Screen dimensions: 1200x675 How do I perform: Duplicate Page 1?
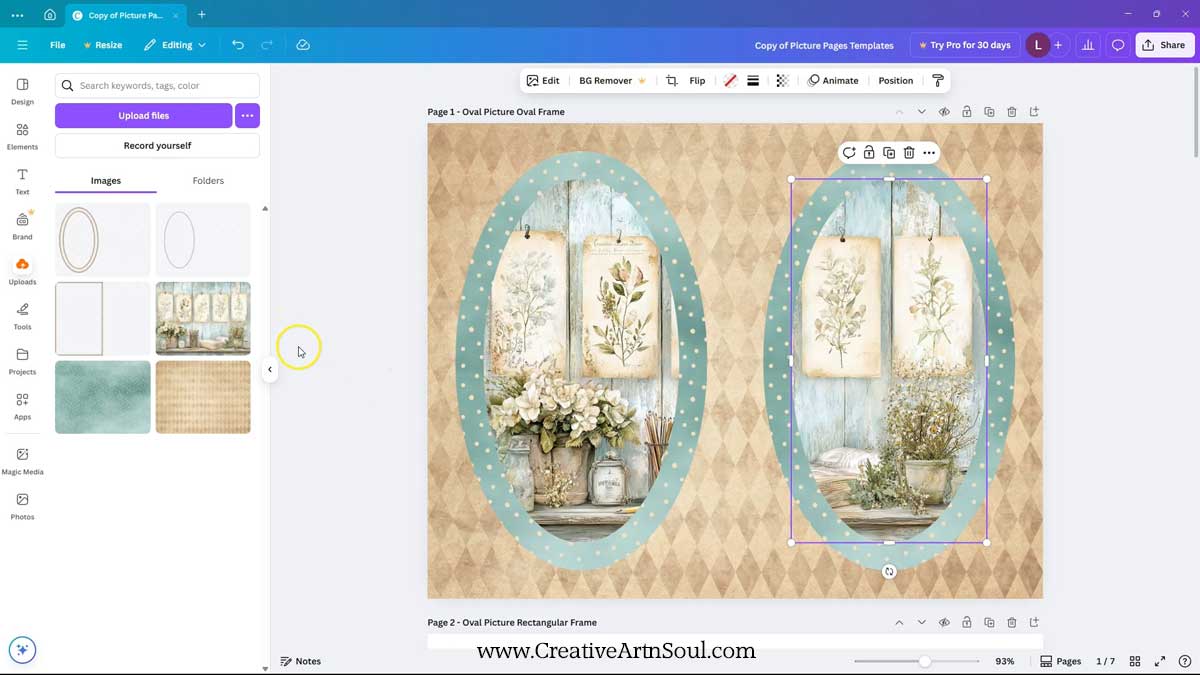989,112
